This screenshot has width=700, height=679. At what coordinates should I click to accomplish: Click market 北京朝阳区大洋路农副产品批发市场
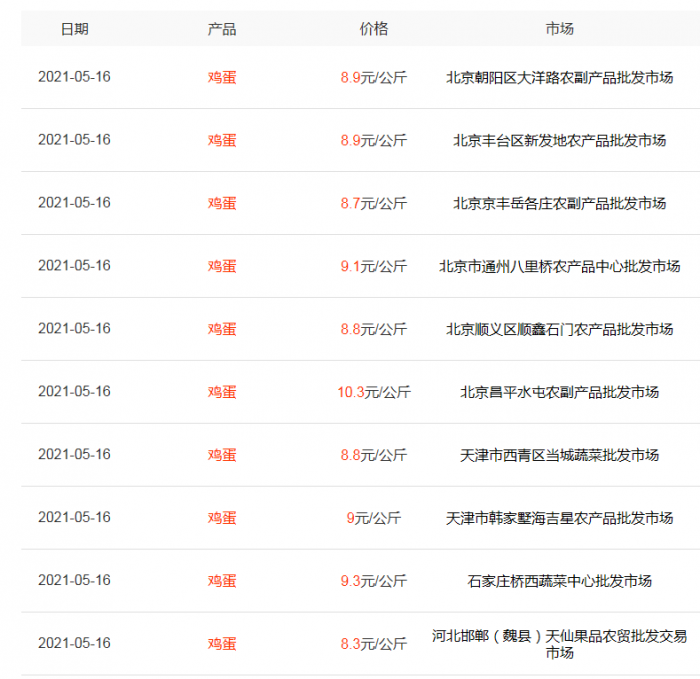(559, 77)
